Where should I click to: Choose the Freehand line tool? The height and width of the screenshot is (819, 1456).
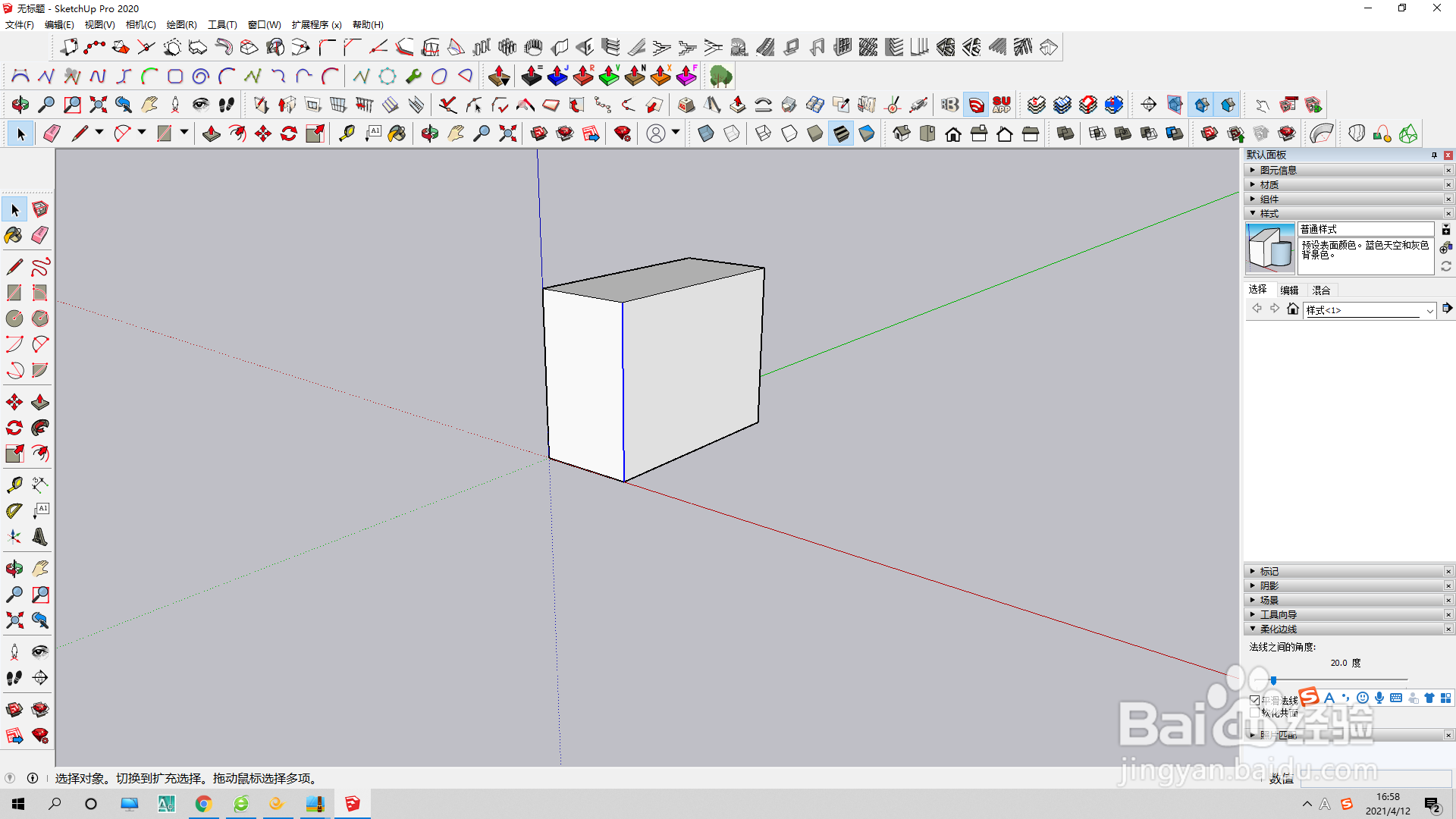coord(40,267)
